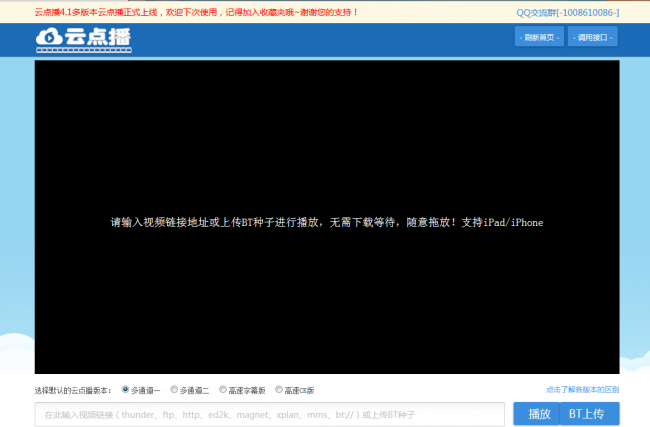
Task: Open the 点击了解各版本的区别 link
Action: point(582,389)
